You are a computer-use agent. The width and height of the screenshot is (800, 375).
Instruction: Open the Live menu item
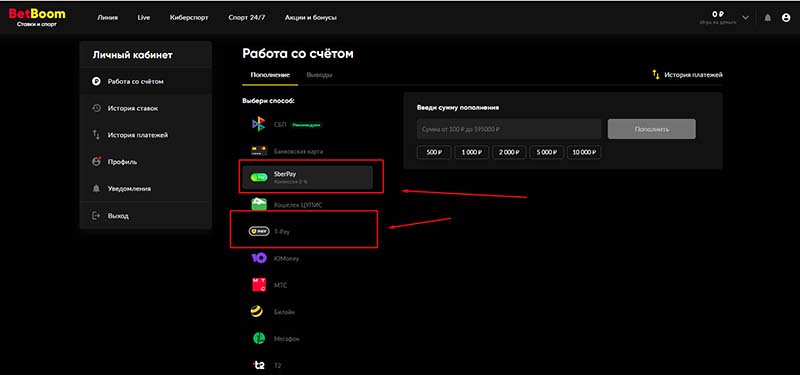tap(144, 17)
